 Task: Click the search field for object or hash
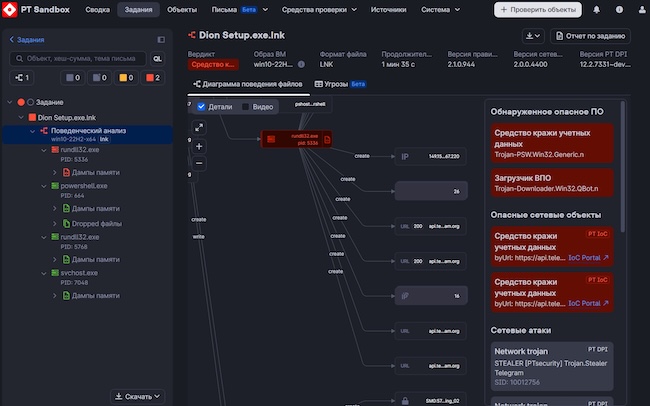78,58
